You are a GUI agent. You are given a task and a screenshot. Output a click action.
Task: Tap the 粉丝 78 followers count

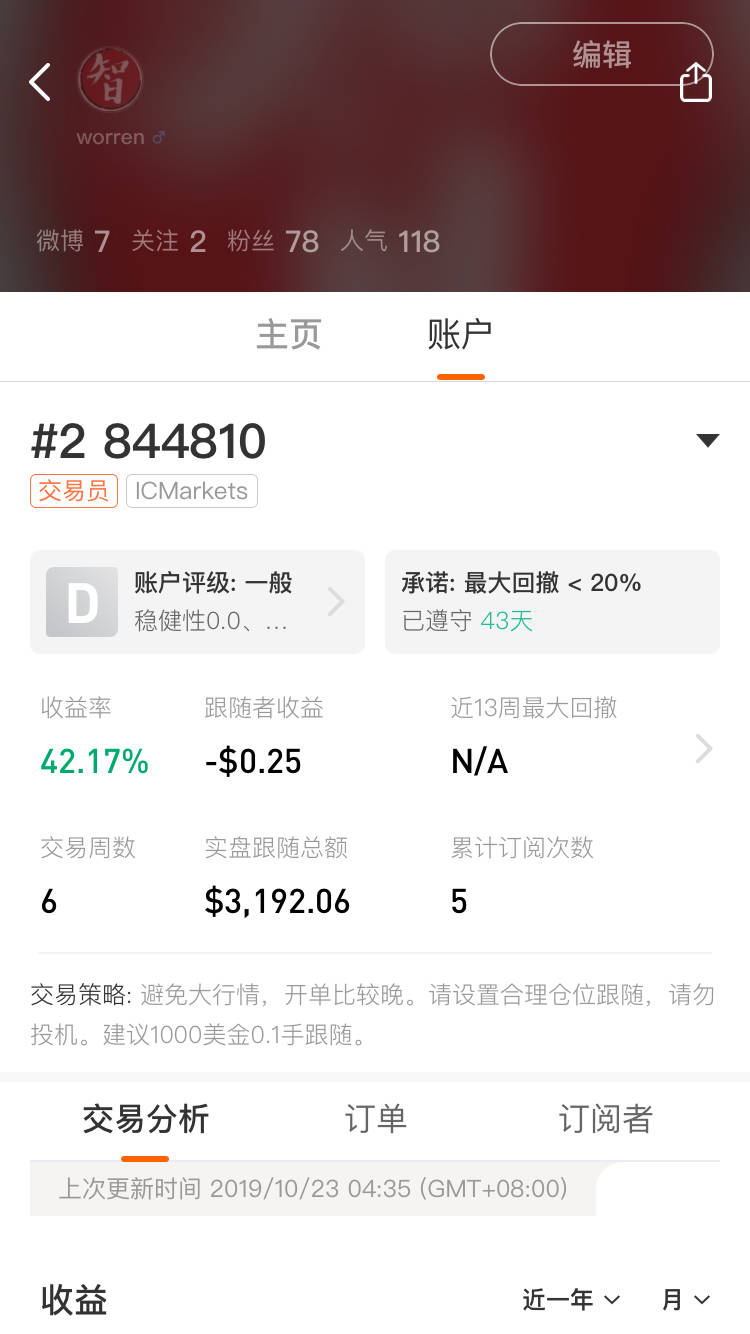point(272,241)
